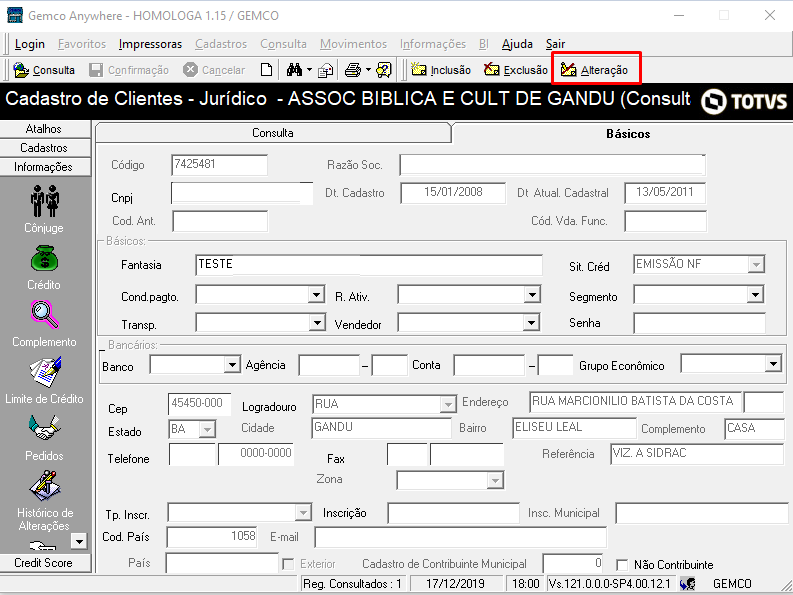This screenshot has height=595, width=793.
Task: Click the Exclusão toolbar button
Action: (x=515, y=70)
